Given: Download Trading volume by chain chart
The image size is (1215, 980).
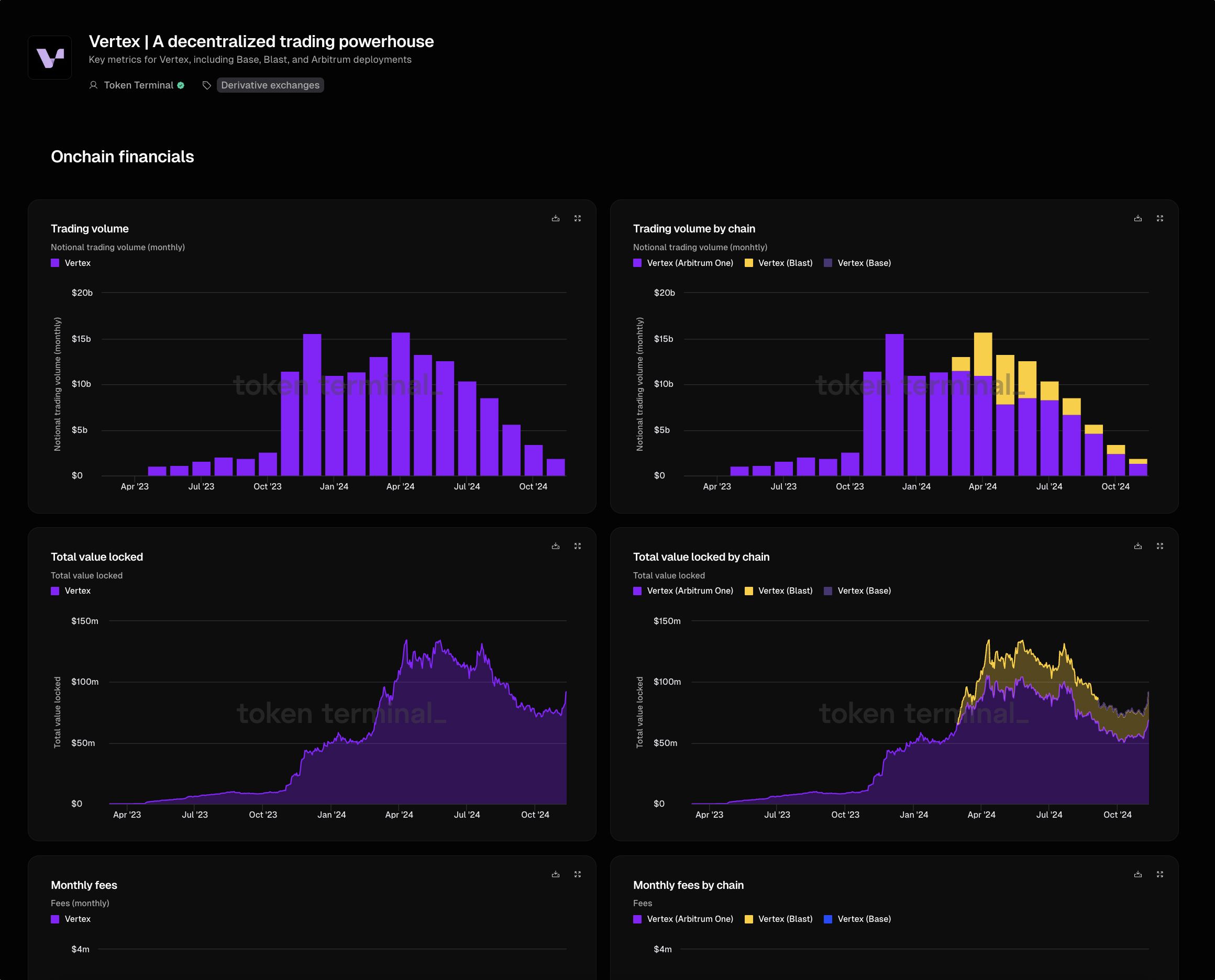Looking at the screenshot, I should (x=1137, y=218).
